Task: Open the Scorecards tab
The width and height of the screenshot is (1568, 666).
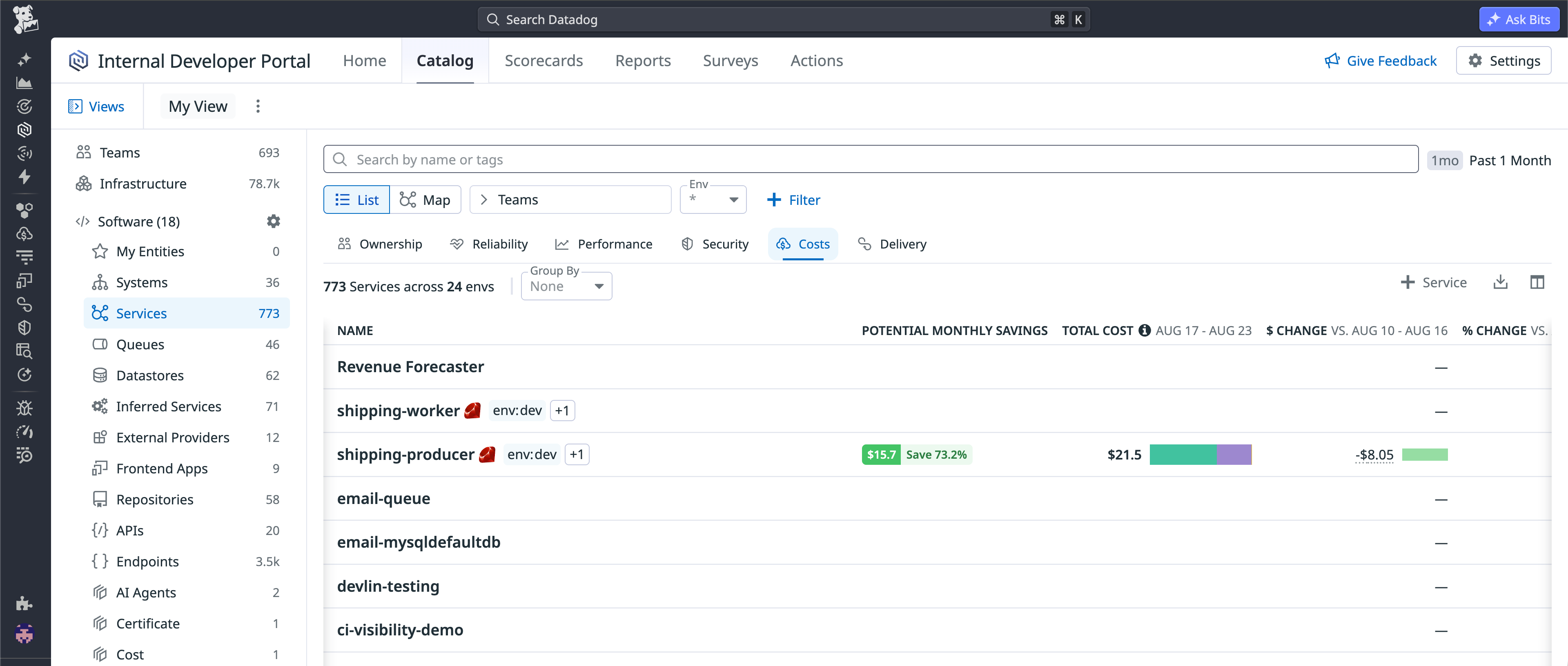Action: tap(543, 61)
